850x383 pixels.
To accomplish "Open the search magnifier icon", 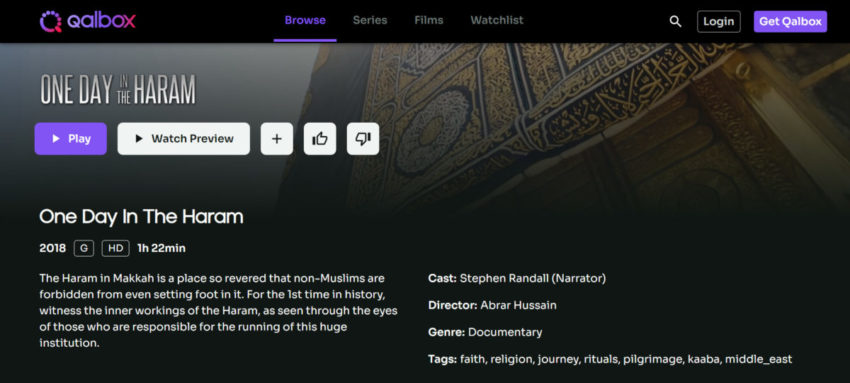I will (x=675, y=22).
